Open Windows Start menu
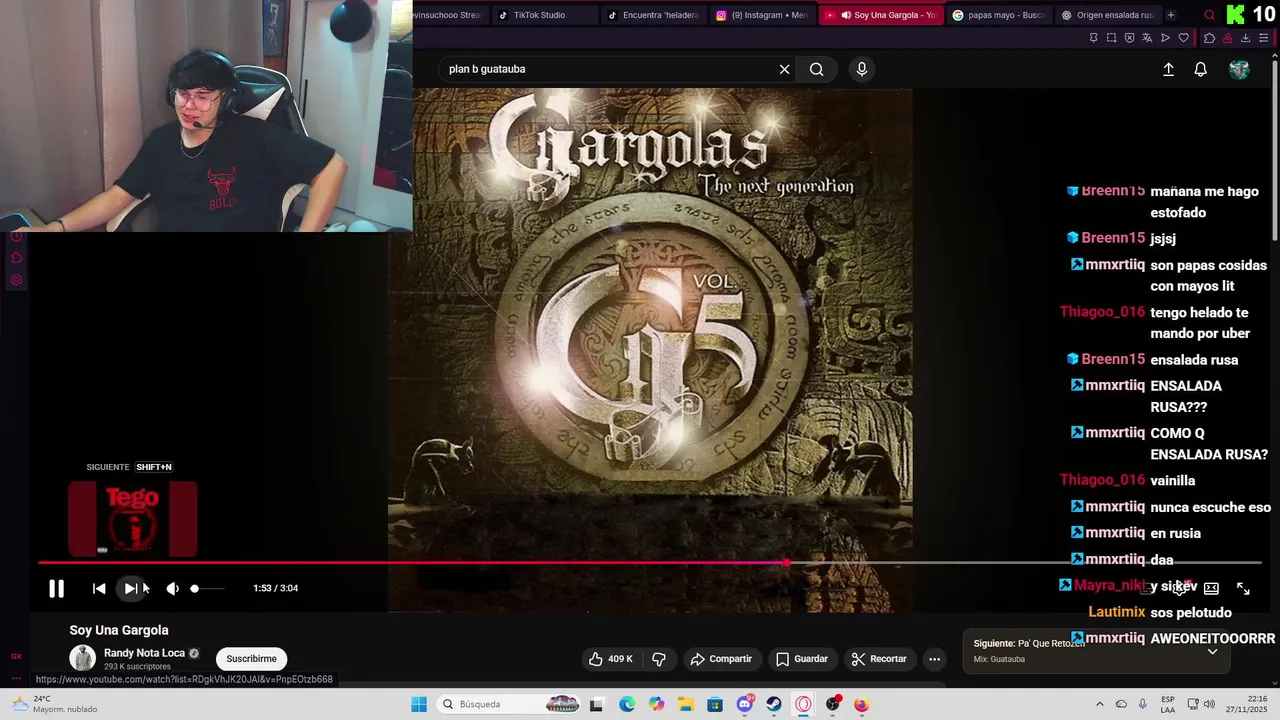 click(x=419, y=704)
